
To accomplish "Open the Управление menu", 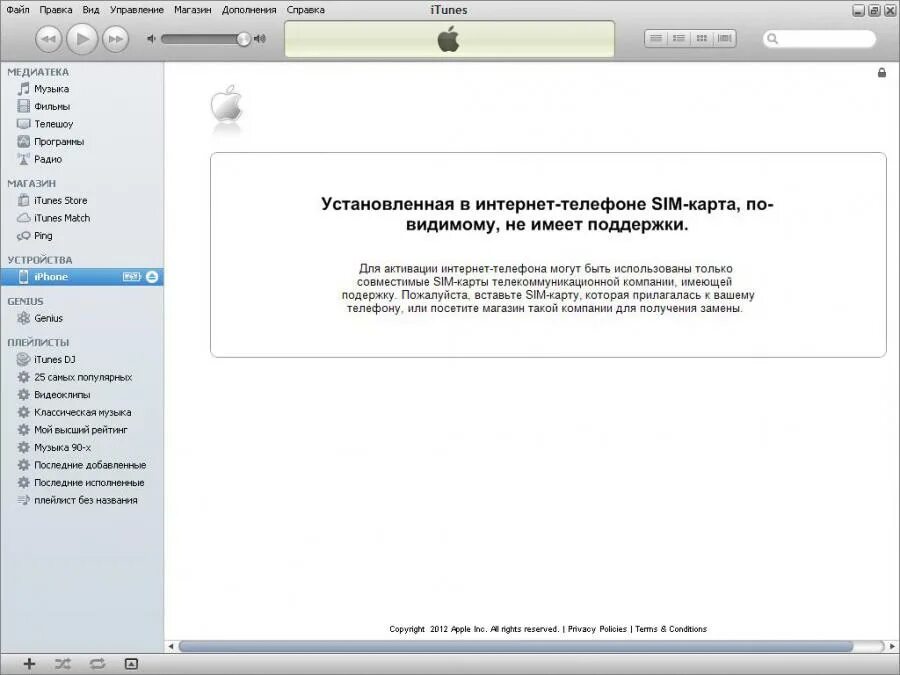I will point(137,10).
